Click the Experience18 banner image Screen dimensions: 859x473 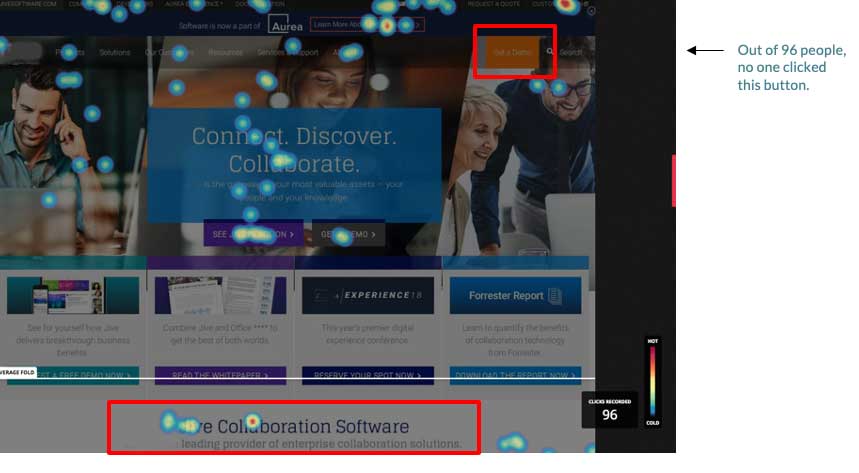coord(368,295)
